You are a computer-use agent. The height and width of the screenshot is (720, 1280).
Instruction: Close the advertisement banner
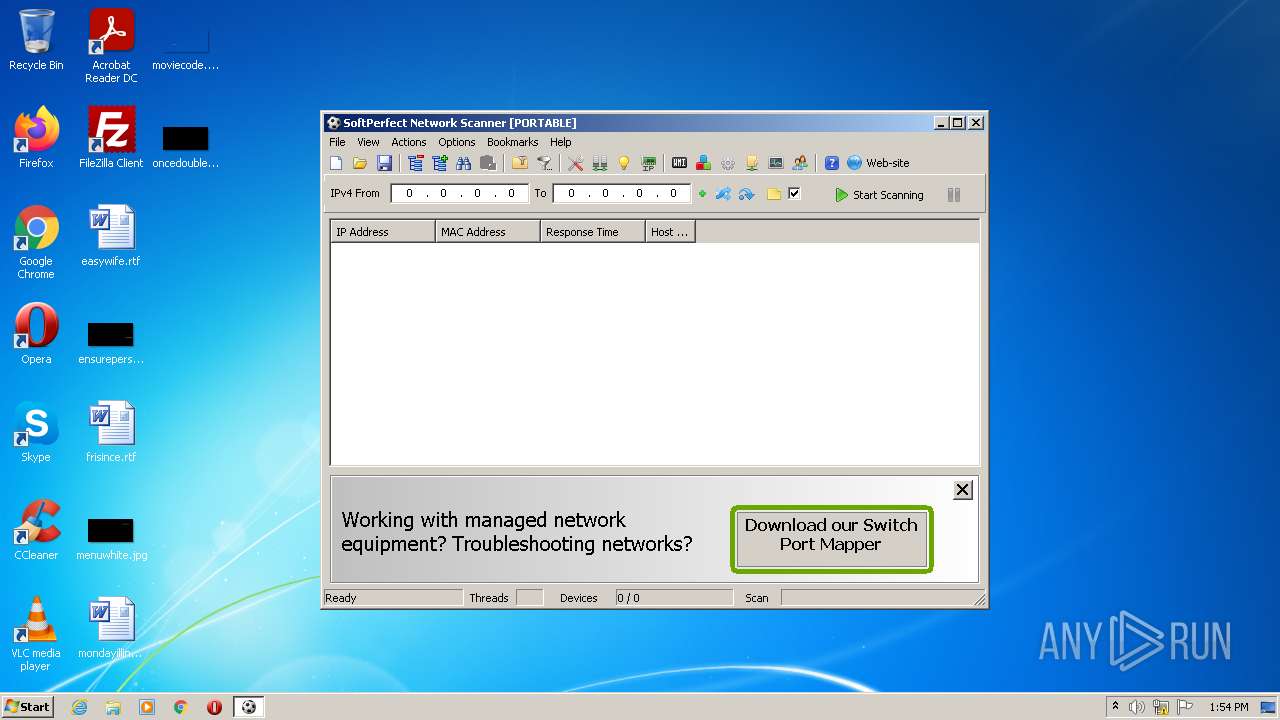[962, 490]
